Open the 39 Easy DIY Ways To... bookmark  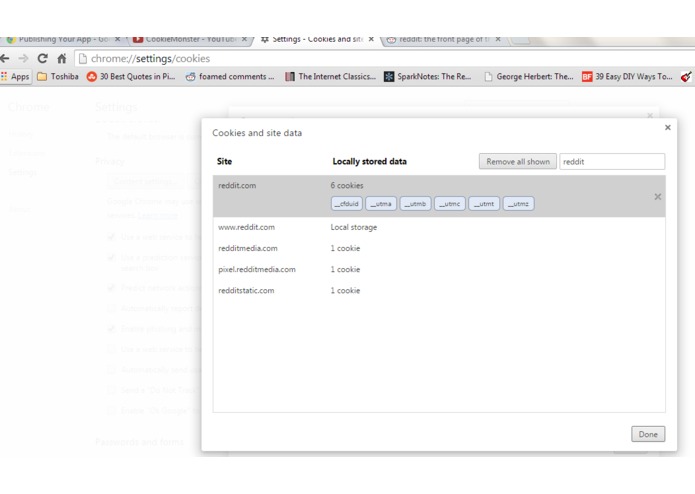pyautogui.click(x=627, y=77)
